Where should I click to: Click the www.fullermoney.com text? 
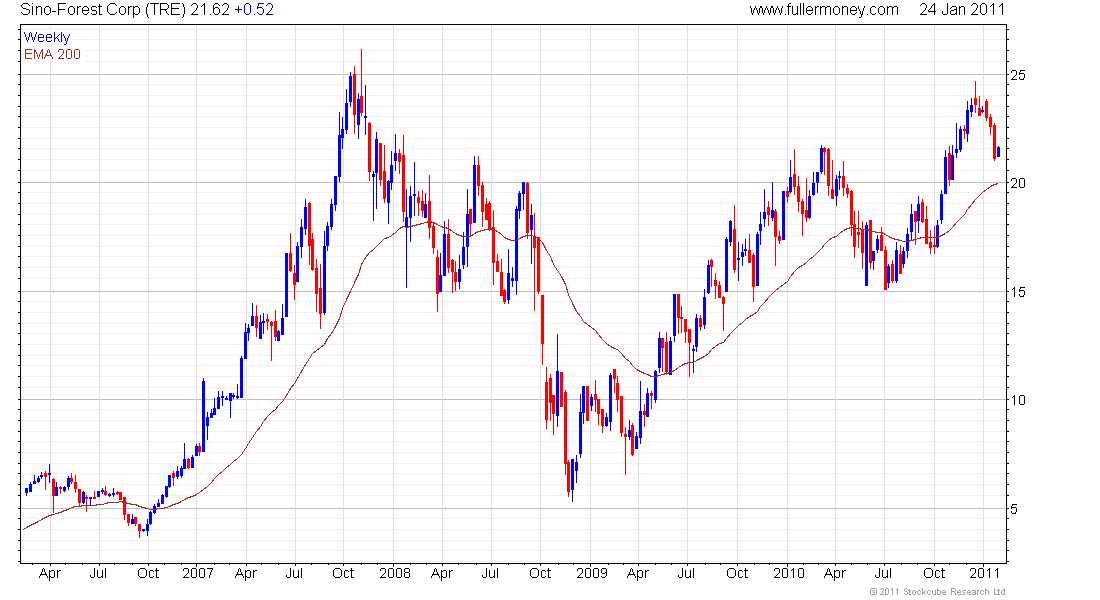[824, 10]
